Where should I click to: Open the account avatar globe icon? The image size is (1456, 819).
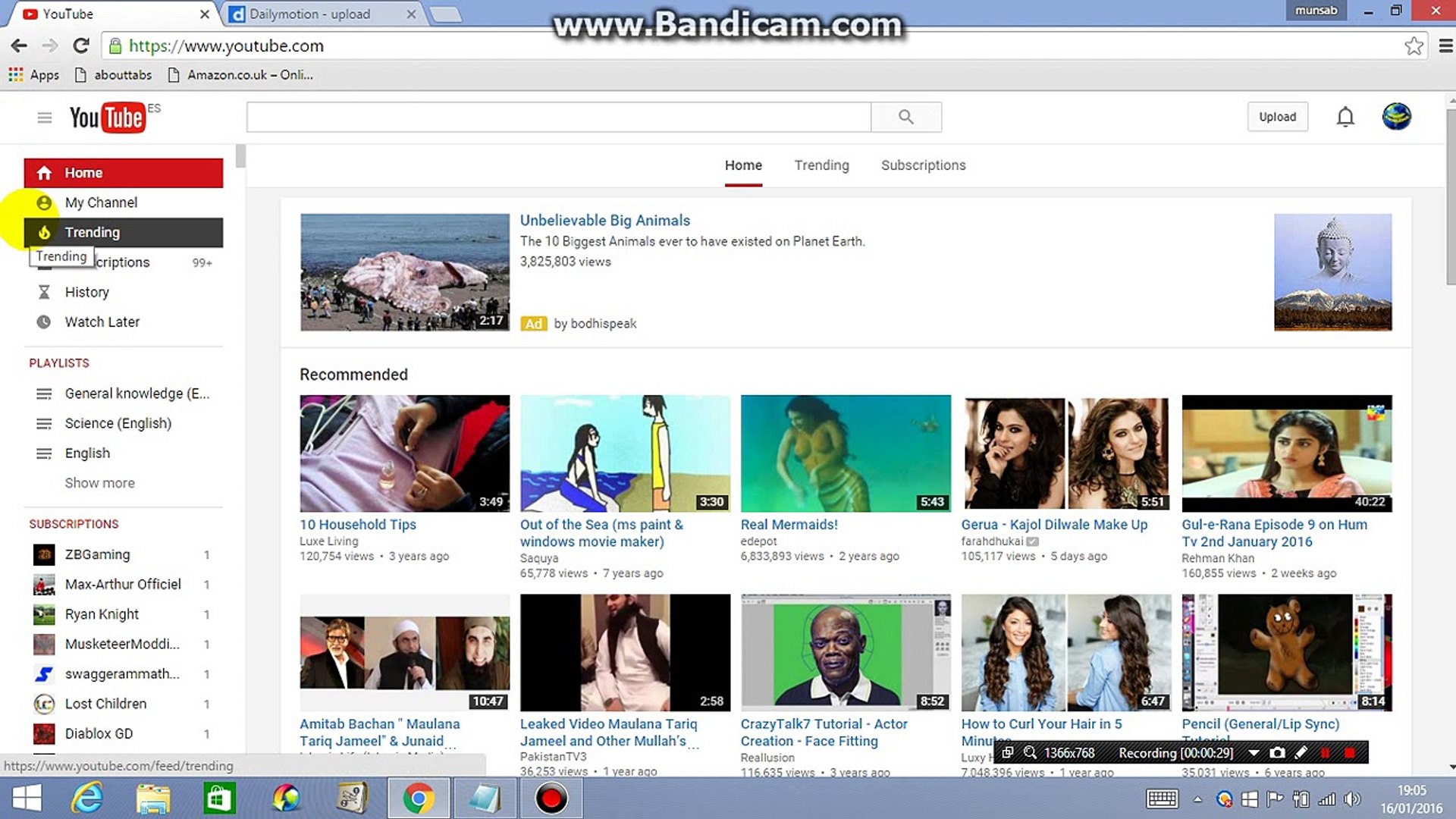(1395, 117)
